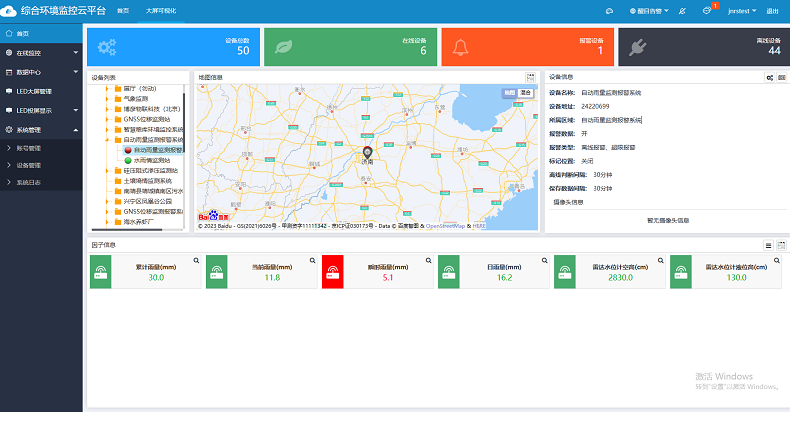Viewport: 790px width, 430px height.
Task: Open the 首页 top navigation tab
Action: (123, 11)
